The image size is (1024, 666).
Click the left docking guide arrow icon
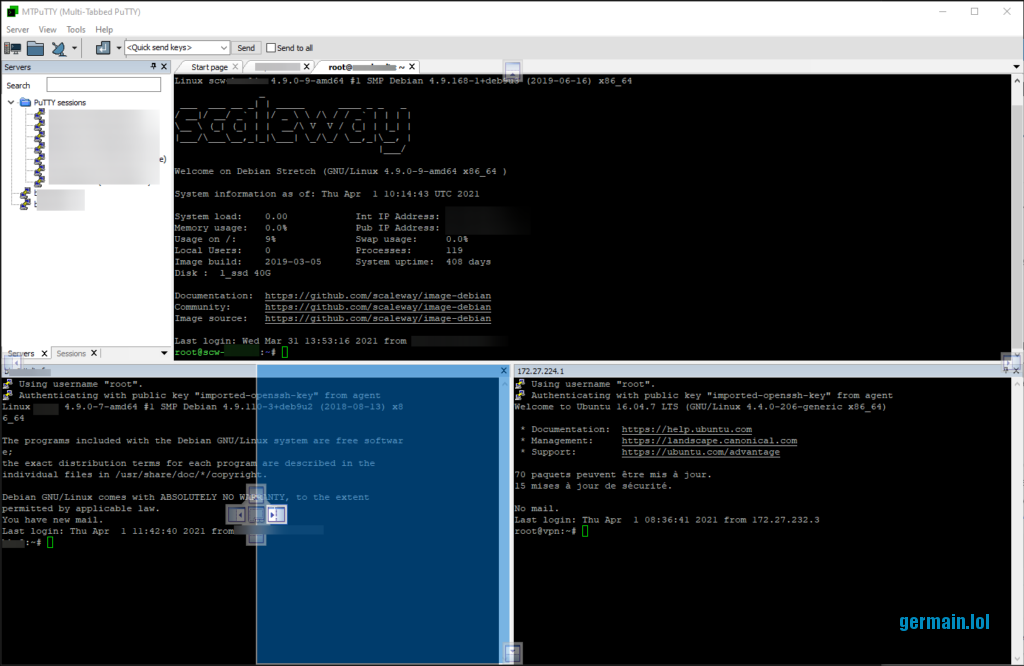236,515
